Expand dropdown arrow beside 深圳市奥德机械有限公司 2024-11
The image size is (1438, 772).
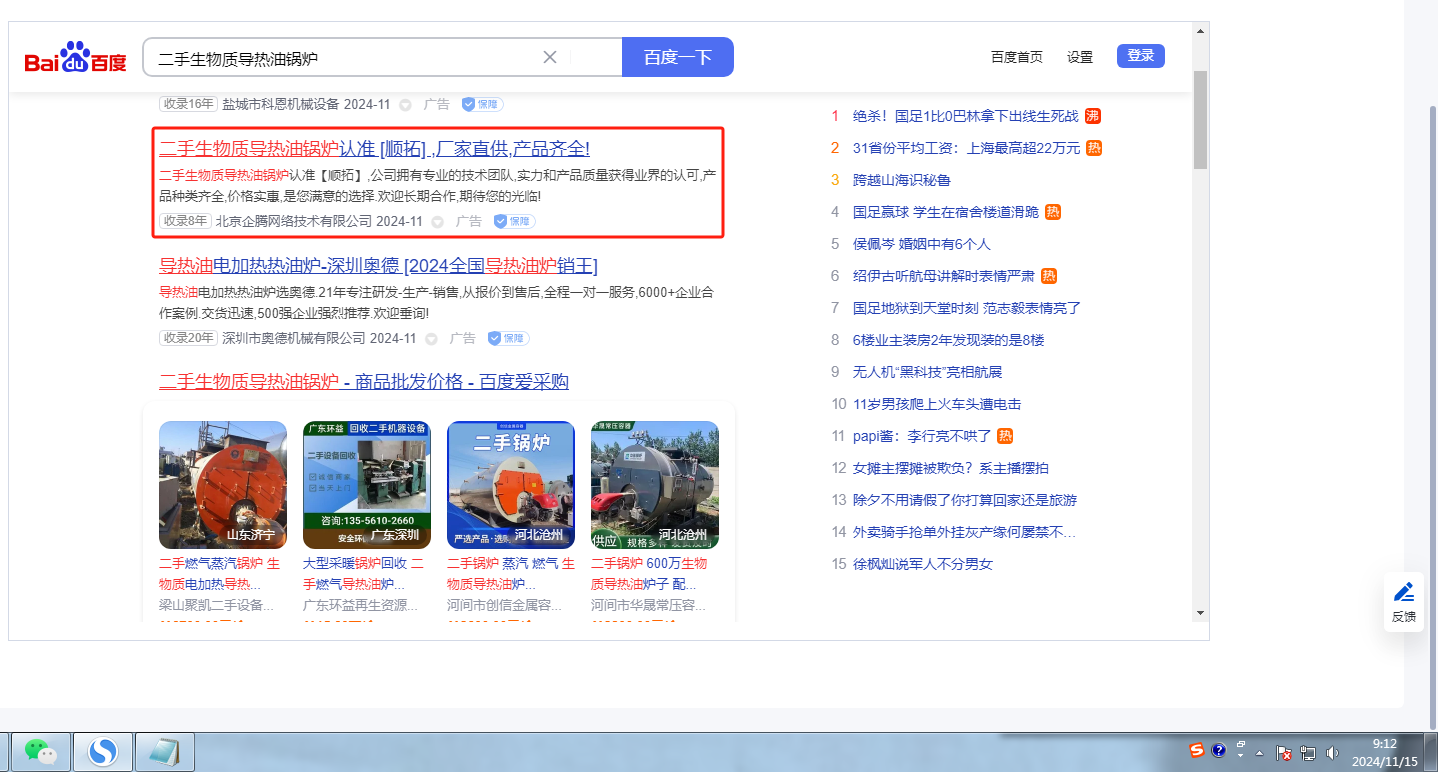coord(431,339)
